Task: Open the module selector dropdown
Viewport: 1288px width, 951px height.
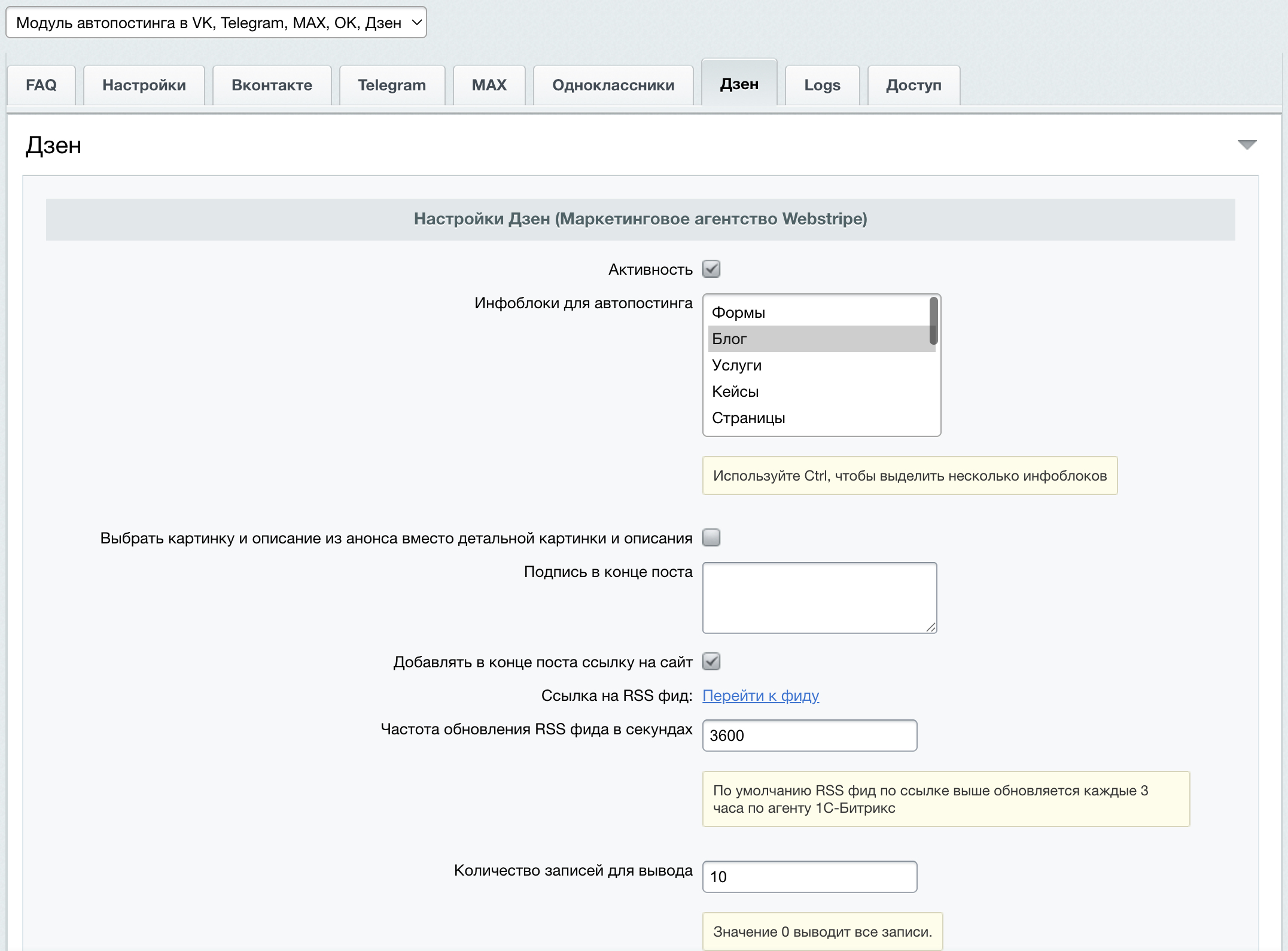Action: [216, 23]
